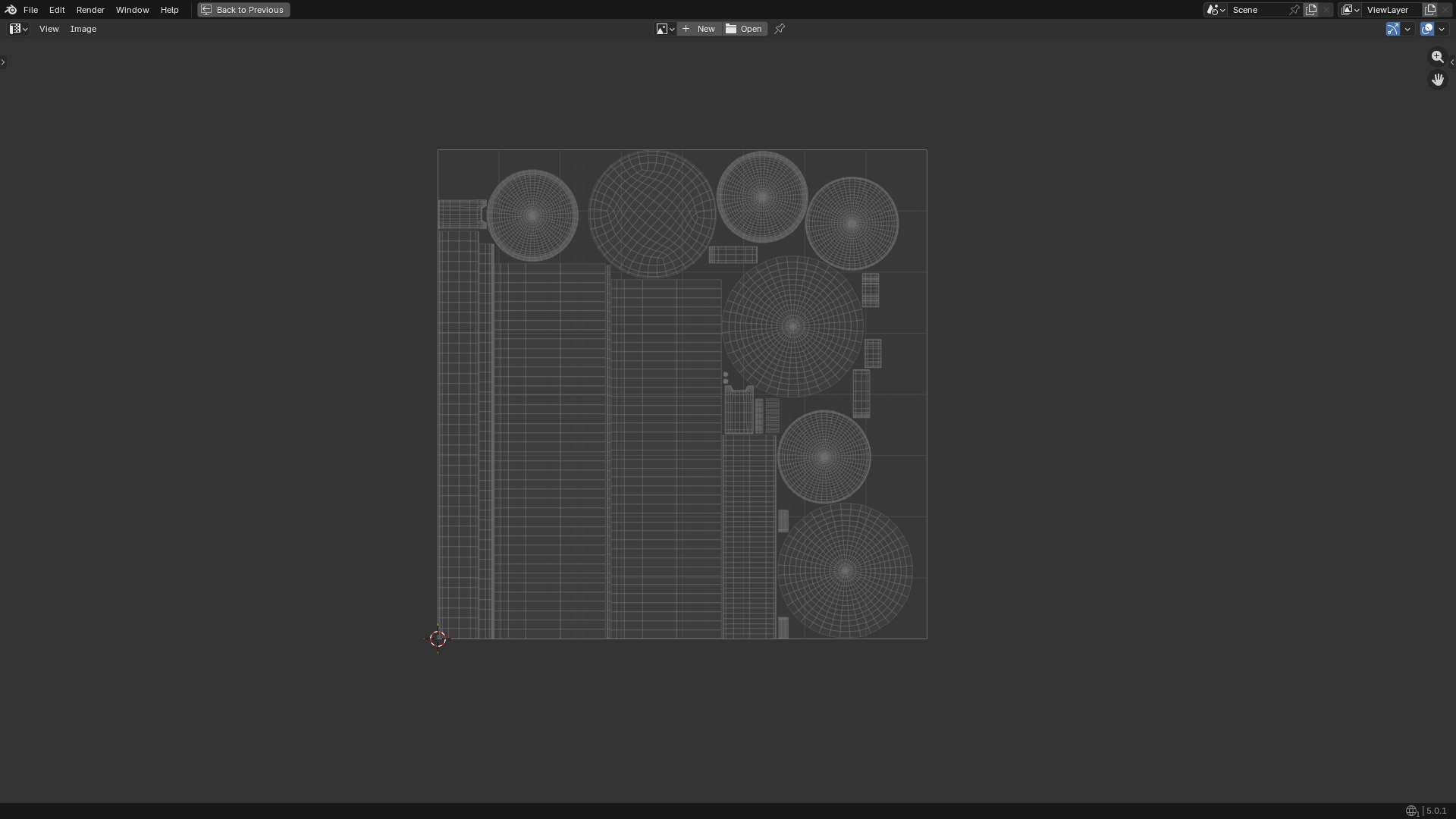Image resolution: width=1456 pixels, height=819 pixels.
Task: Click the globe icon in status bar
Action: click(x=1411, y=811)
